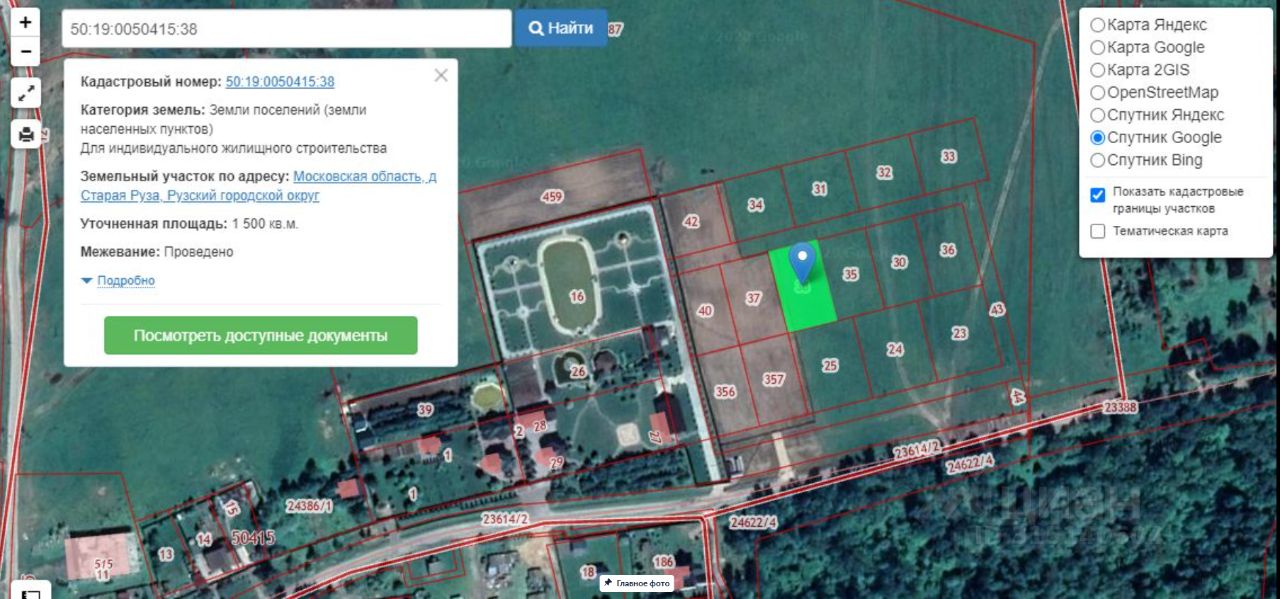Click parcel number 25 on map
Image resolution: width=1280 pixels, height=599 pixels.
point(830,366)
